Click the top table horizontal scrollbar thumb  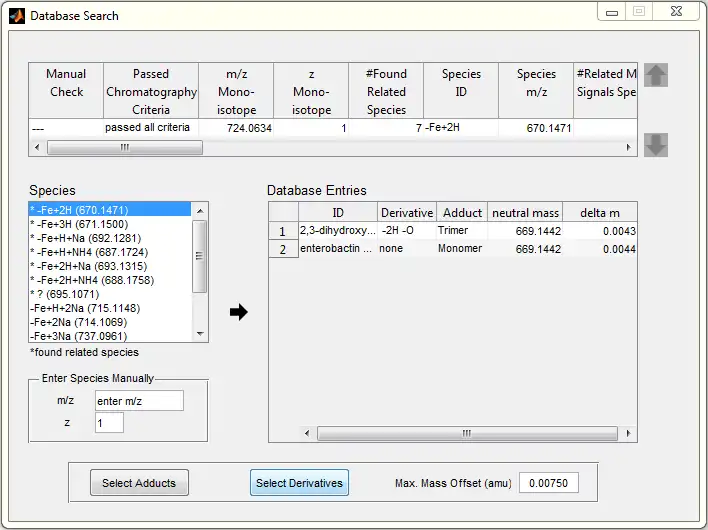(x=125, y=147)
